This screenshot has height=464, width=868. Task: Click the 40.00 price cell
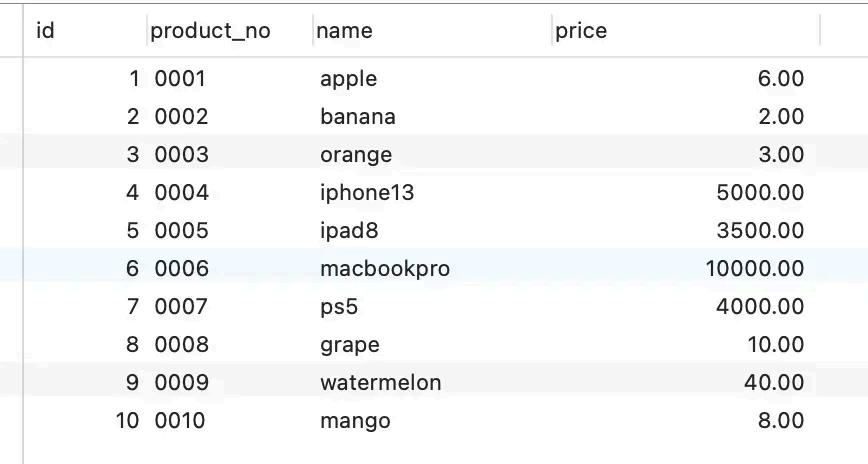pyautogui.click(x=773, y=383)
